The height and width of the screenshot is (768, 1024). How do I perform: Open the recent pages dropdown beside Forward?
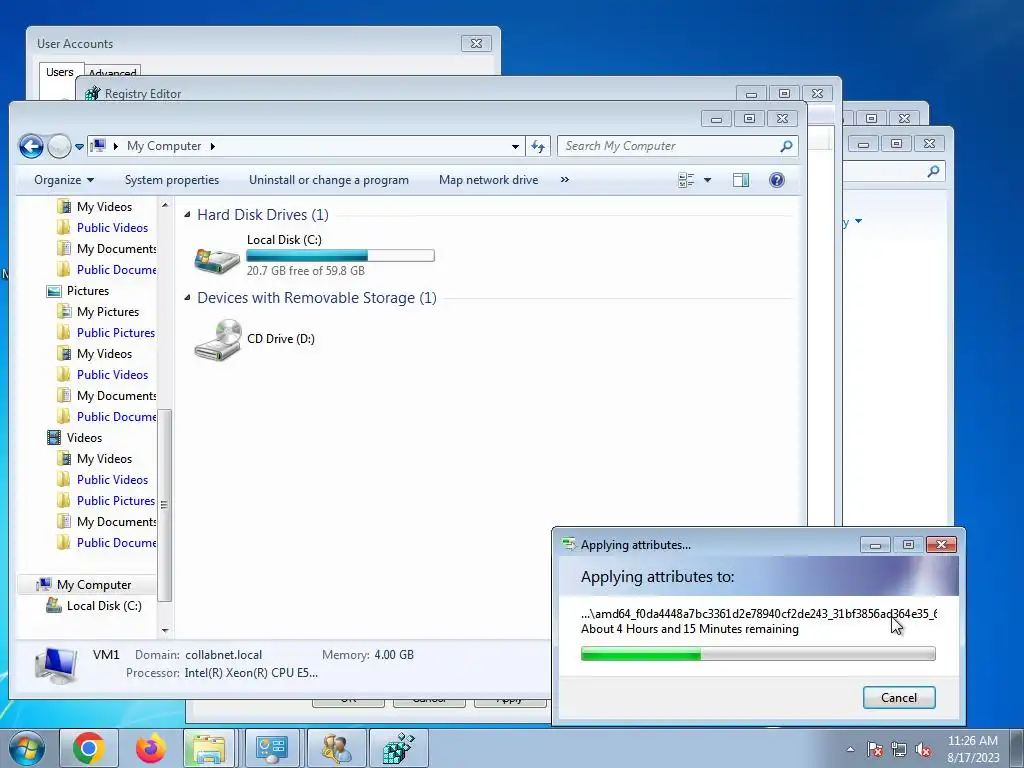click(79, 147)
